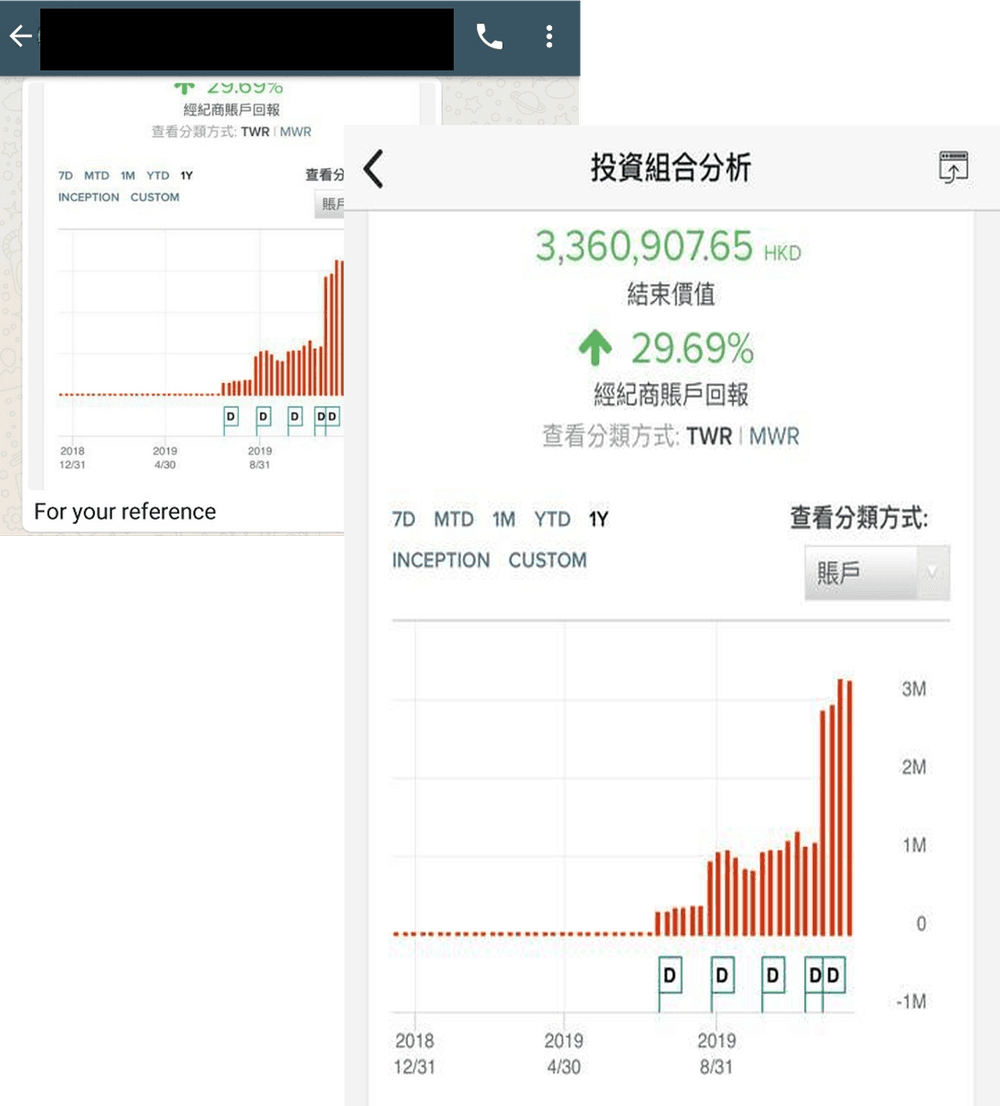Click the fourth D deposit marker on large chart
1000x1106 pixels.
[x=815, y=976]
